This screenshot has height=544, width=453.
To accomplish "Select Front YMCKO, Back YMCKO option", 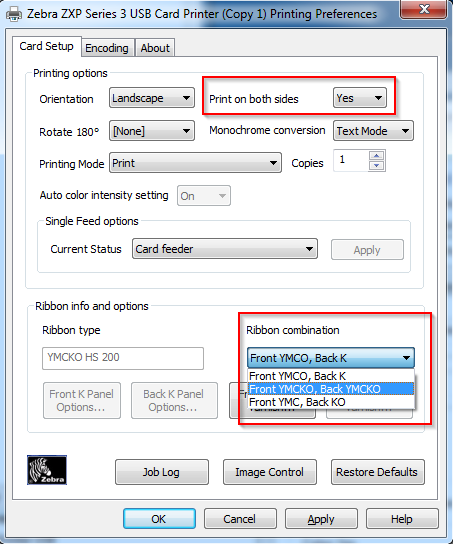I will (331, 389).
